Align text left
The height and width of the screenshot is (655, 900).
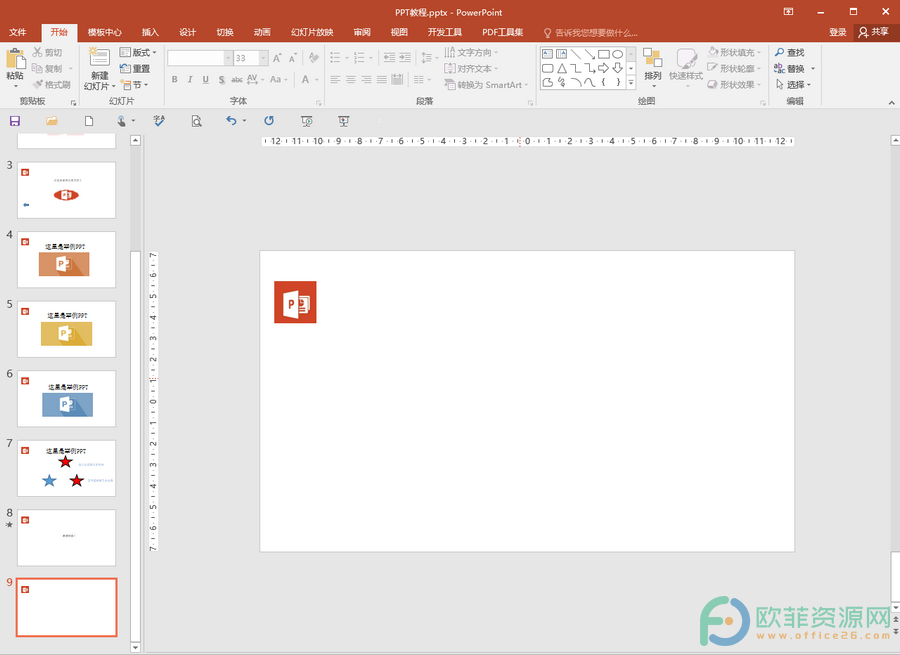335,80
